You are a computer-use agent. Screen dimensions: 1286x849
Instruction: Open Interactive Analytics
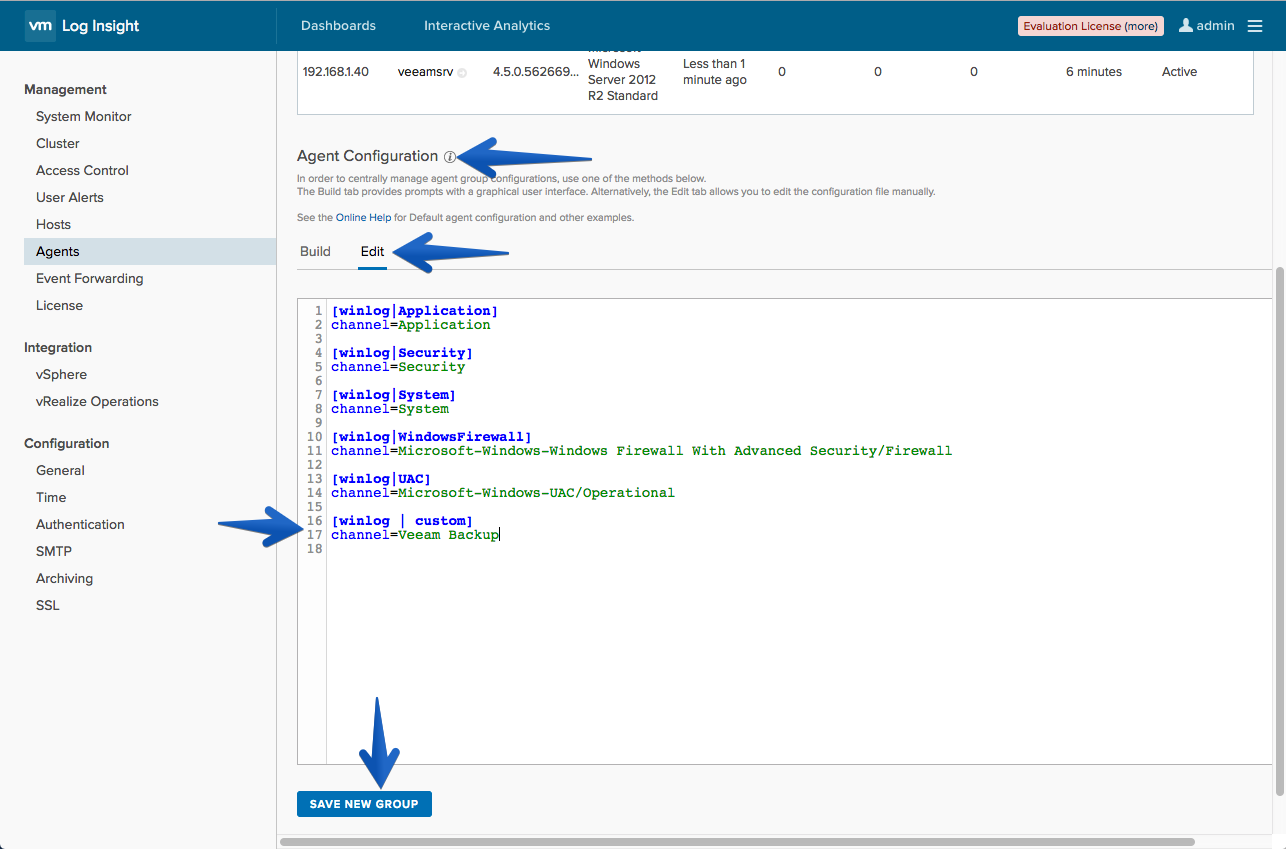coord(487,25)
